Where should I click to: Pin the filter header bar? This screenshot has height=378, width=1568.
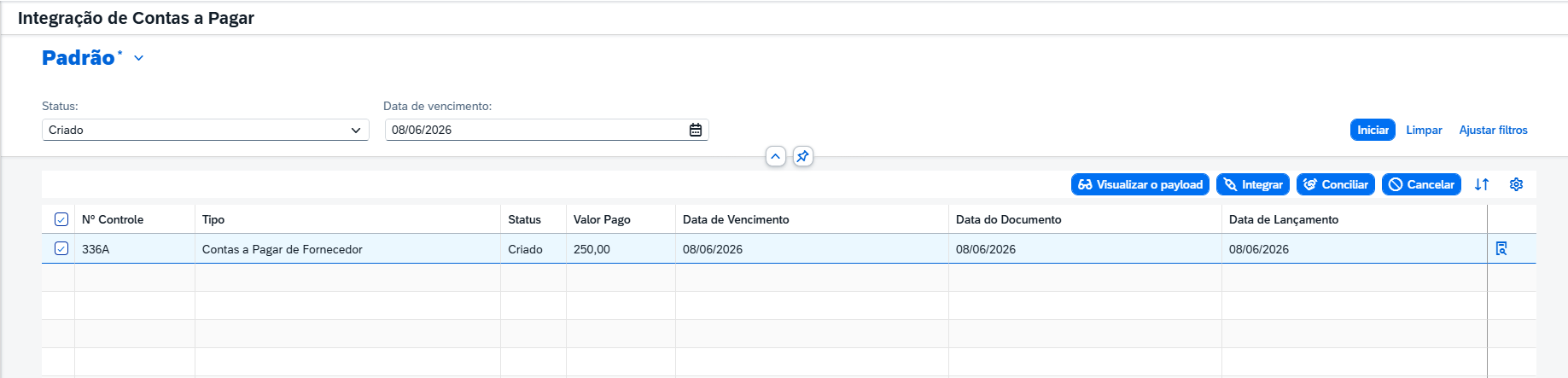(x=802, y=156)
